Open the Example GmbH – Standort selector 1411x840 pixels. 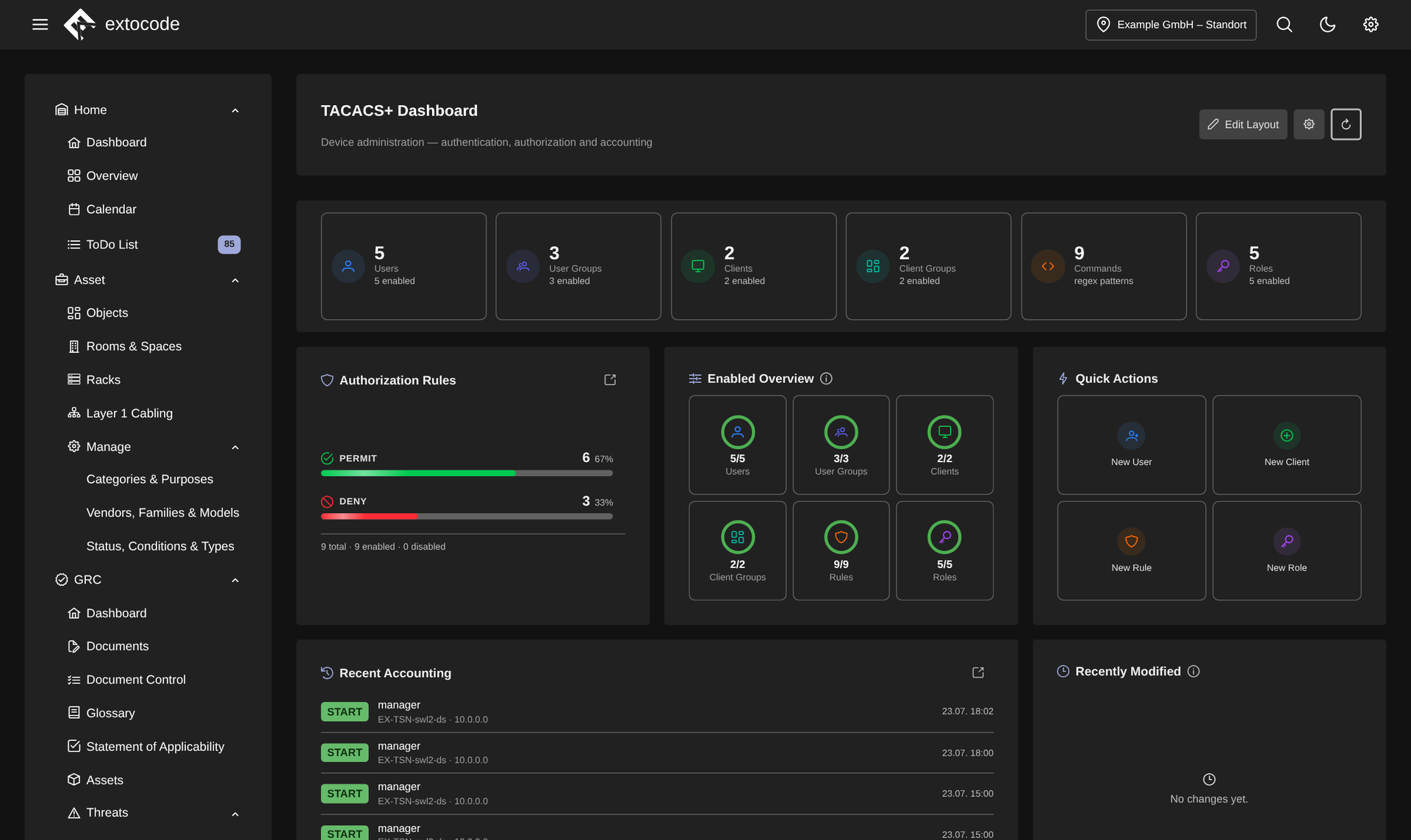1171,24
